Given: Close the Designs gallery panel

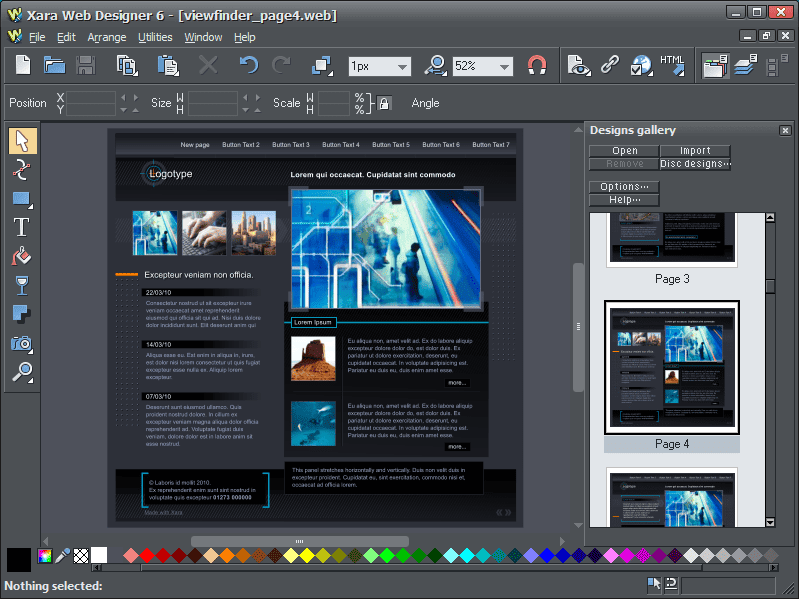Looking at the screenshot, I should coord(785,131).
